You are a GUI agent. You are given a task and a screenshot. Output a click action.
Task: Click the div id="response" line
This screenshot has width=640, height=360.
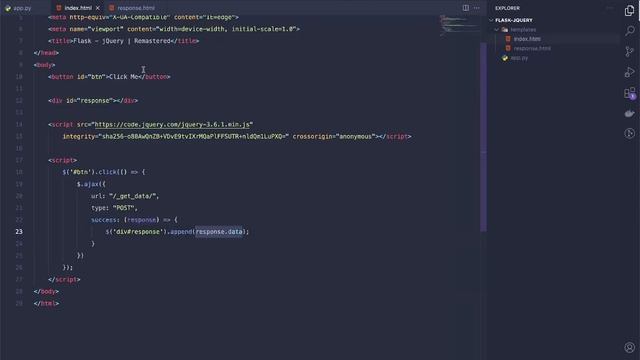click(93, 100)
